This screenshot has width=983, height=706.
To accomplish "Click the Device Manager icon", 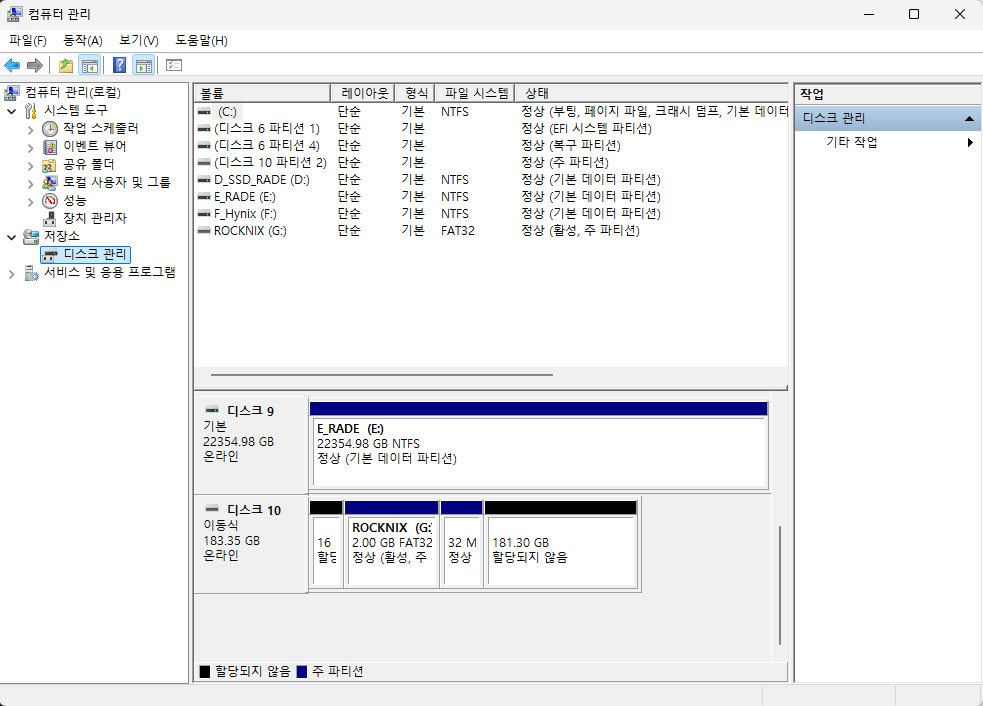I will click(x=50, y=219).
